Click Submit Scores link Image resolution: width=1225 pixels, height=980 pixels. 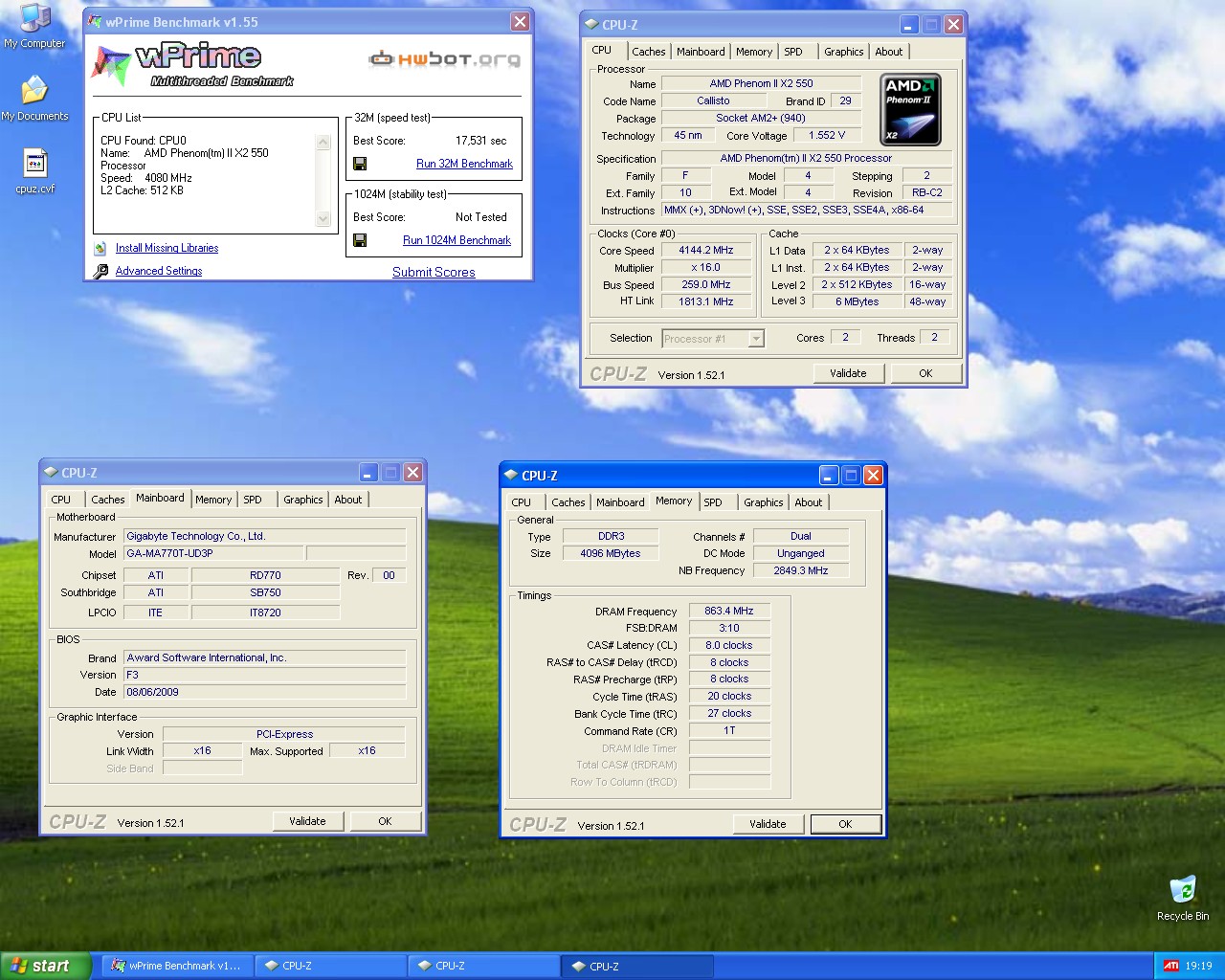coord(434,273)
